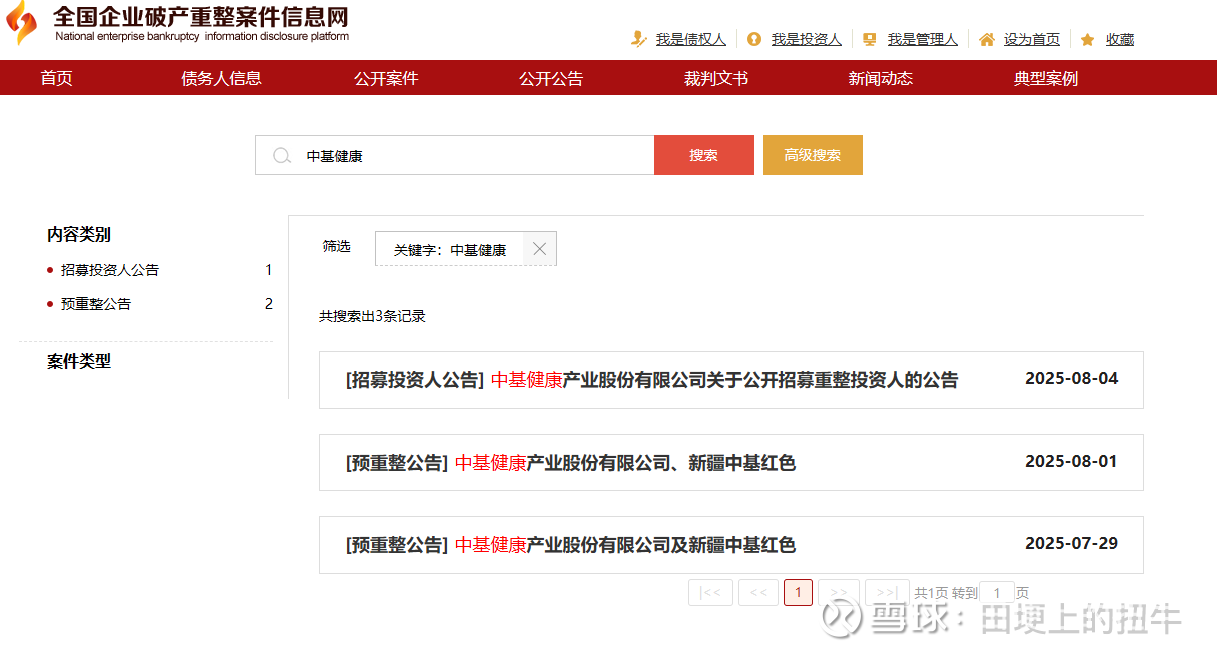Open the 预重整公告 result dated 2025-08-01
The width and height of the screenshot is (1217, 656).
click(x=731, y=462)
